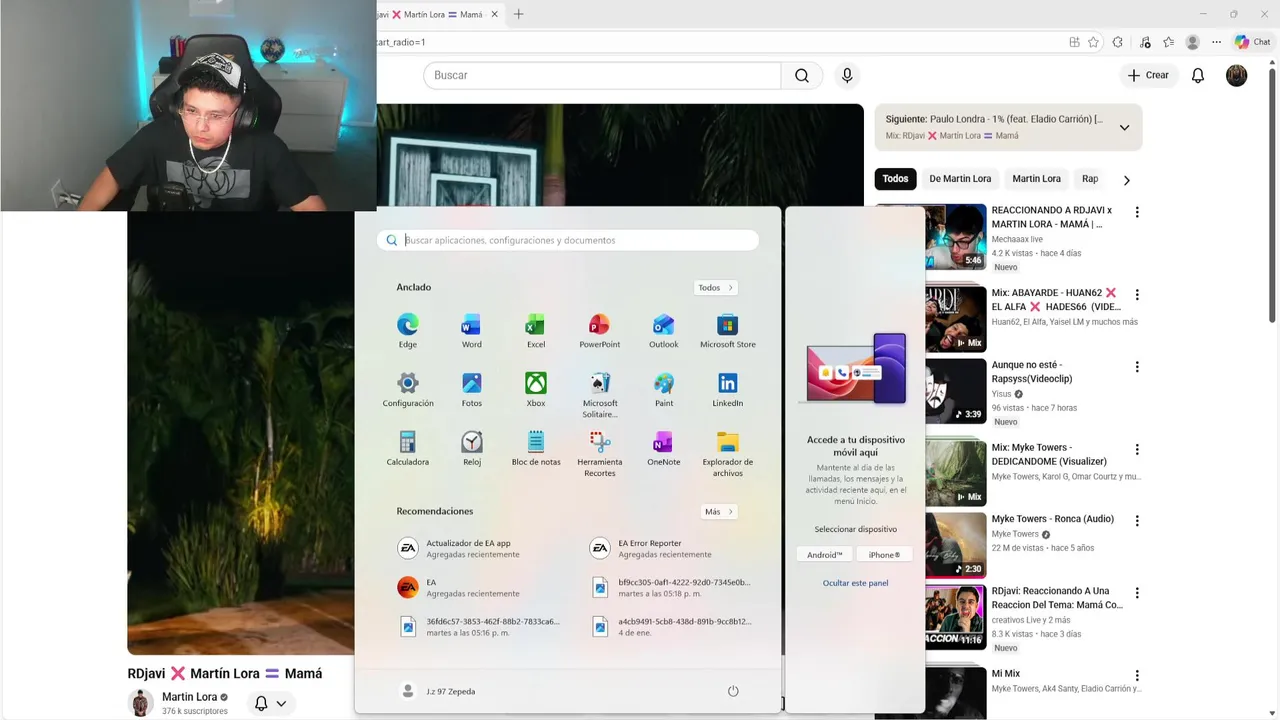This screenshot has width=1280, height=720.
Task: Open options menu for Aunque no esté
Action: pos(1136,366)
